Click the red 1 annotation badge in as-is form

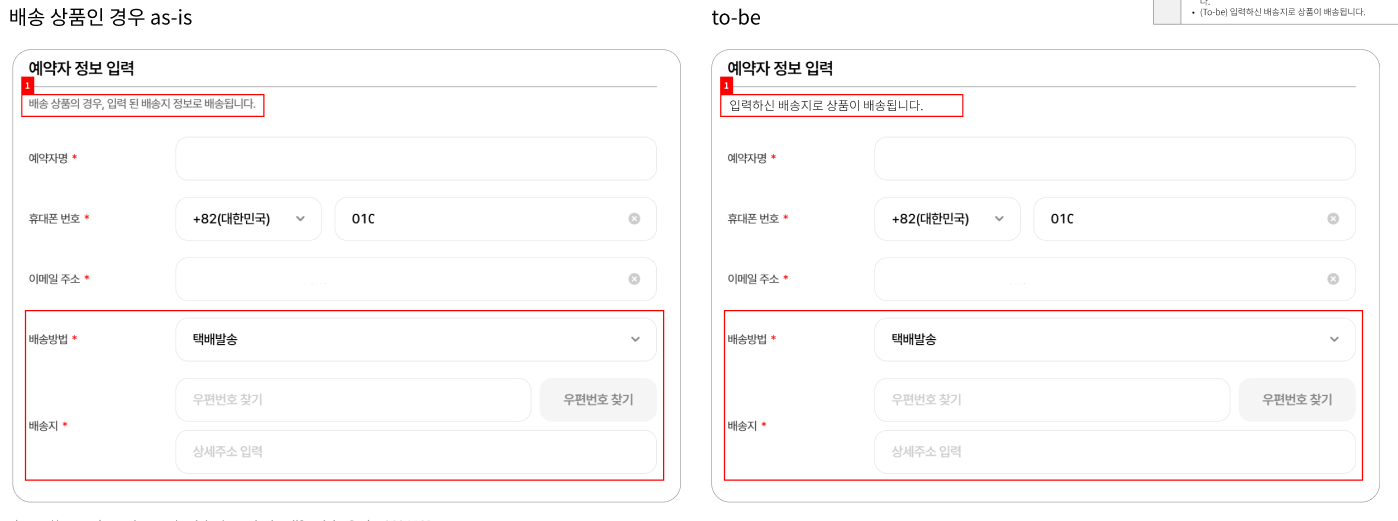coord(28,87)
